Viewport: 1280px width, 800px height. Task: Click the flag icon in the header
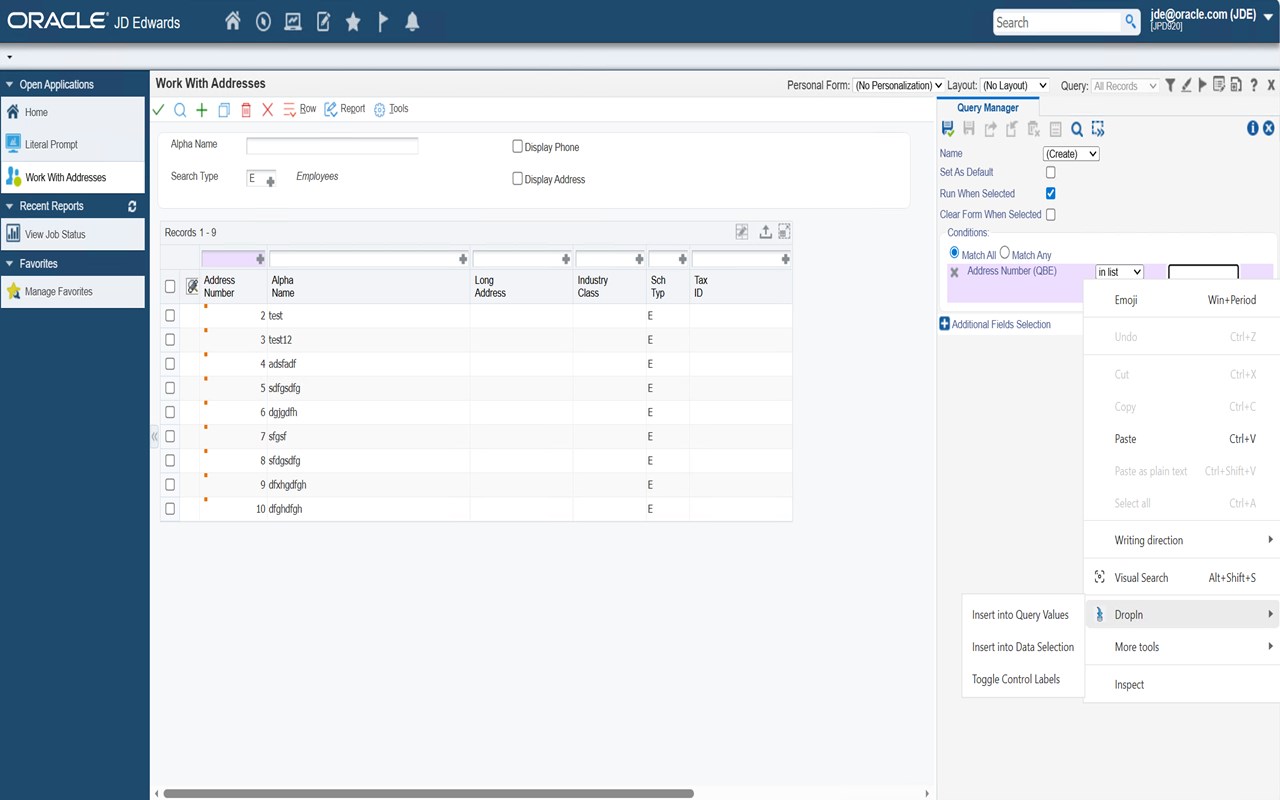click(x=383, y=22)
